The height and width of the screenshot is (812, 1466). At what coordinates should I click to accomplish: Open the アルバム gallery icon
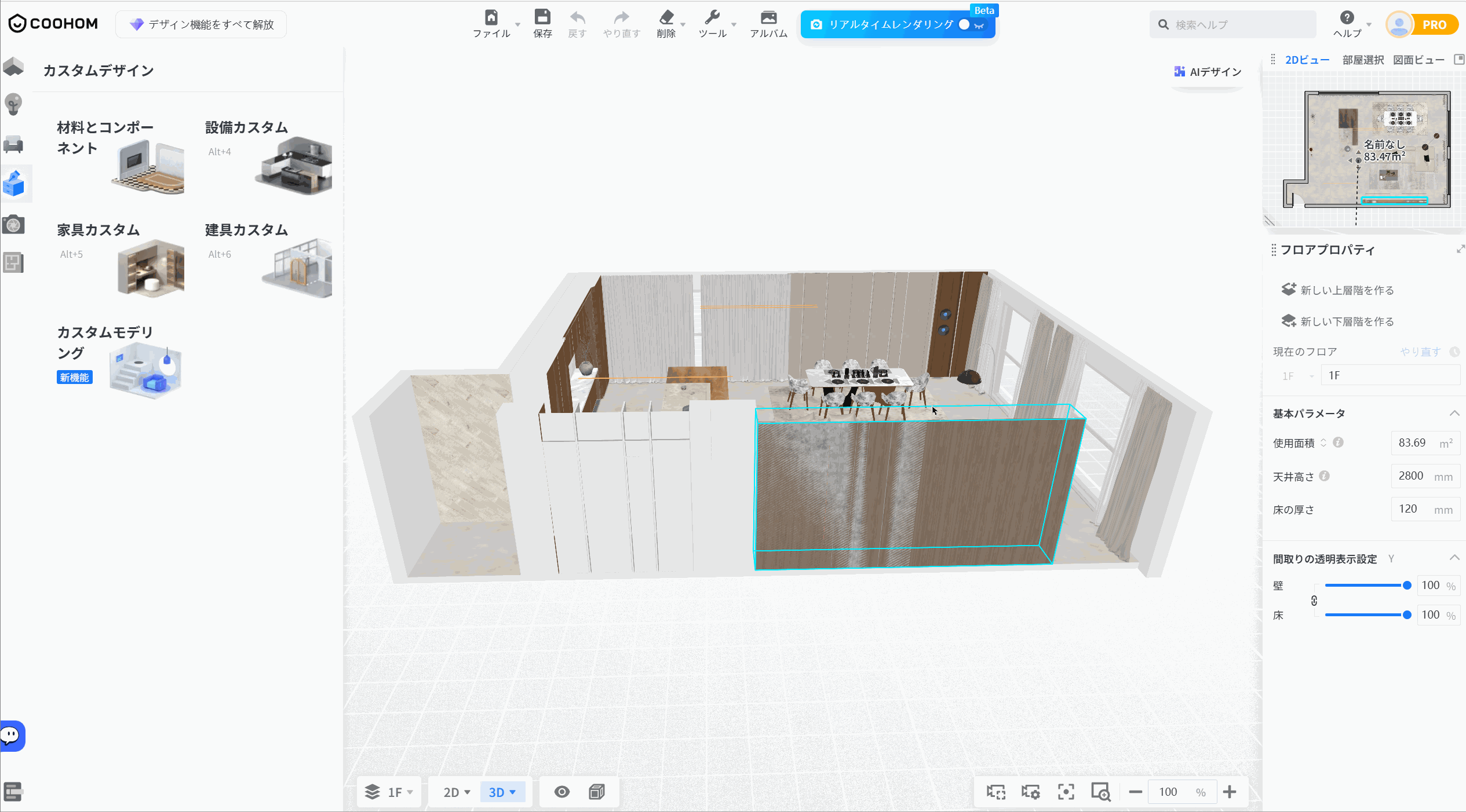[768, 17]
